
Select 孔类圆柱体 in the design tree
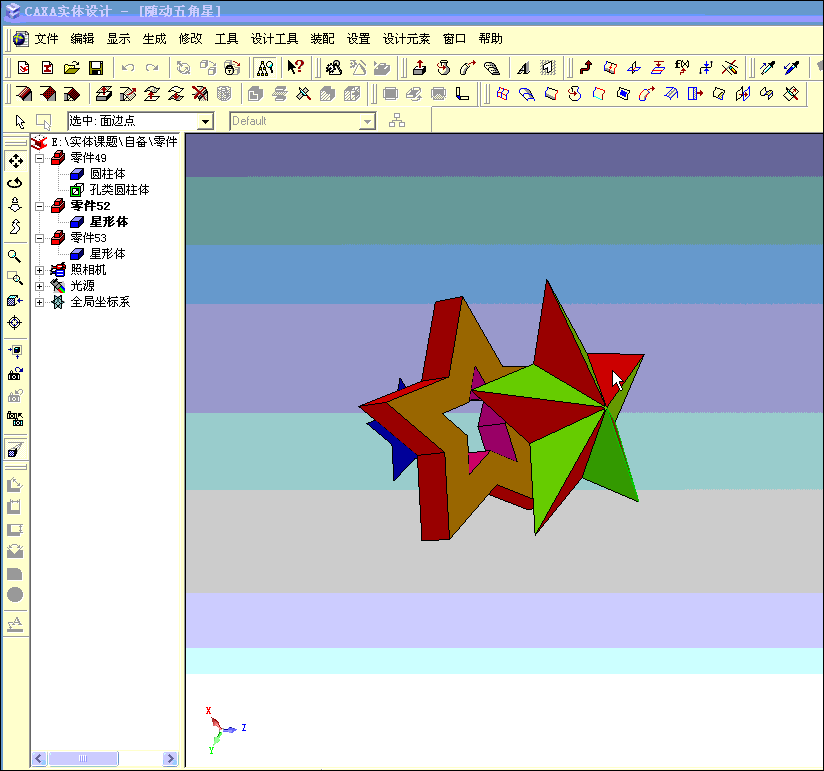(x=120, y=190)
